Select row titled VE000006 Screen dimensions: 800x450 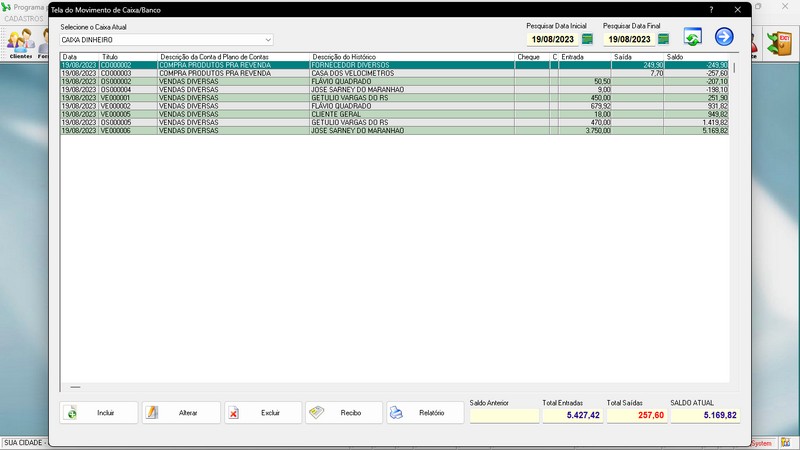click(394, 131)
